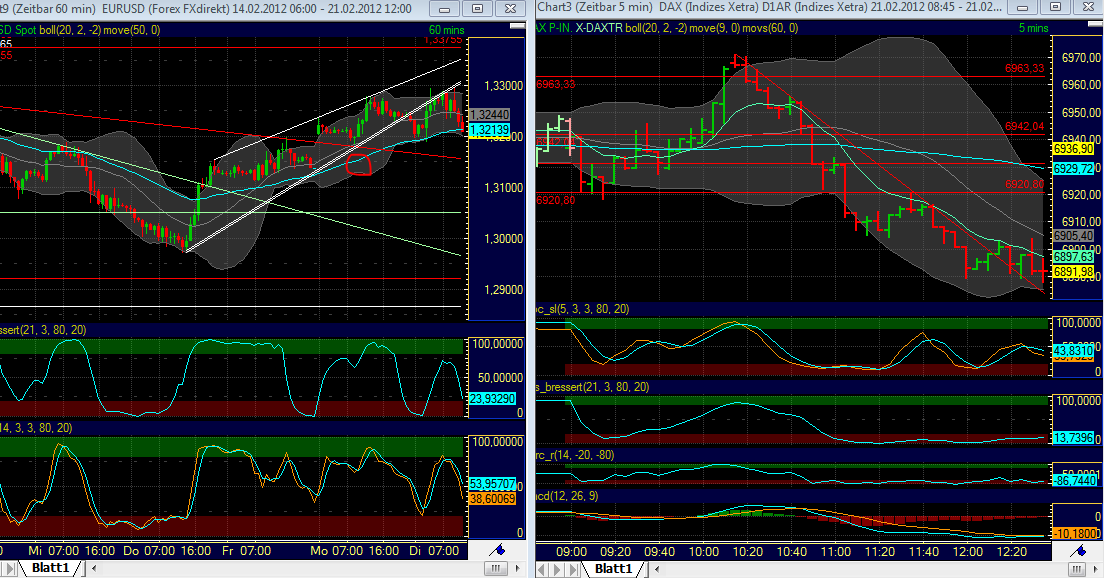1104x578 pixels.
Task: Close the EURUSD chart window
Action: pos(510,9)
